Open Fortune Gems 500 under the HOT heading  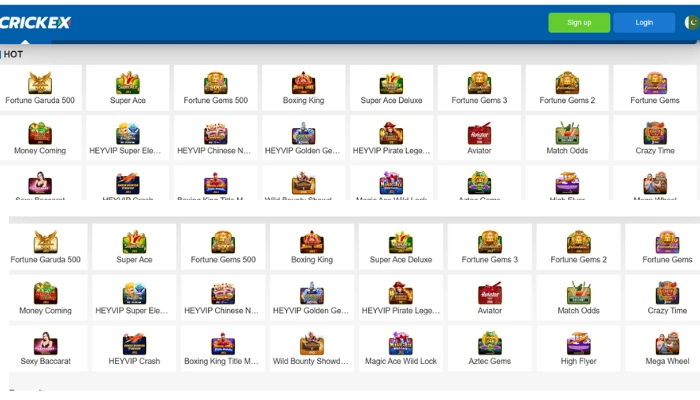[x=216, y=88]
